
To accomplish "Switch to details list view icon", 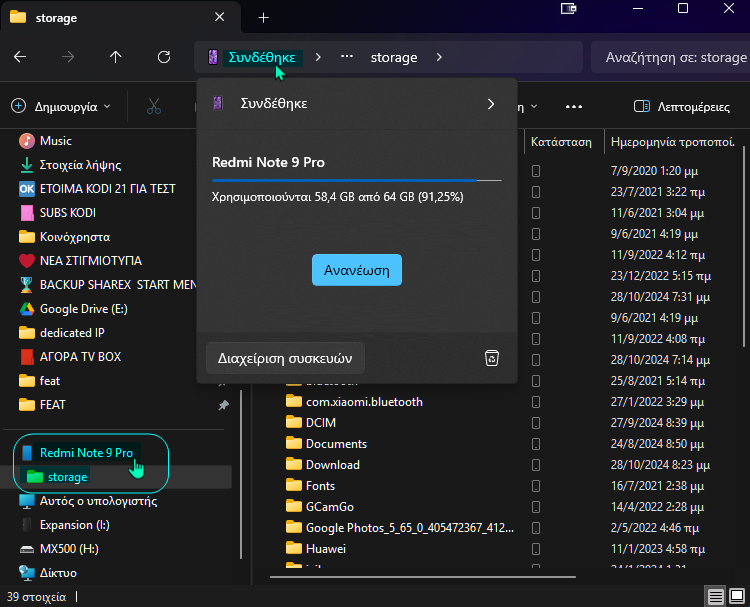I will tap(716, 596).
